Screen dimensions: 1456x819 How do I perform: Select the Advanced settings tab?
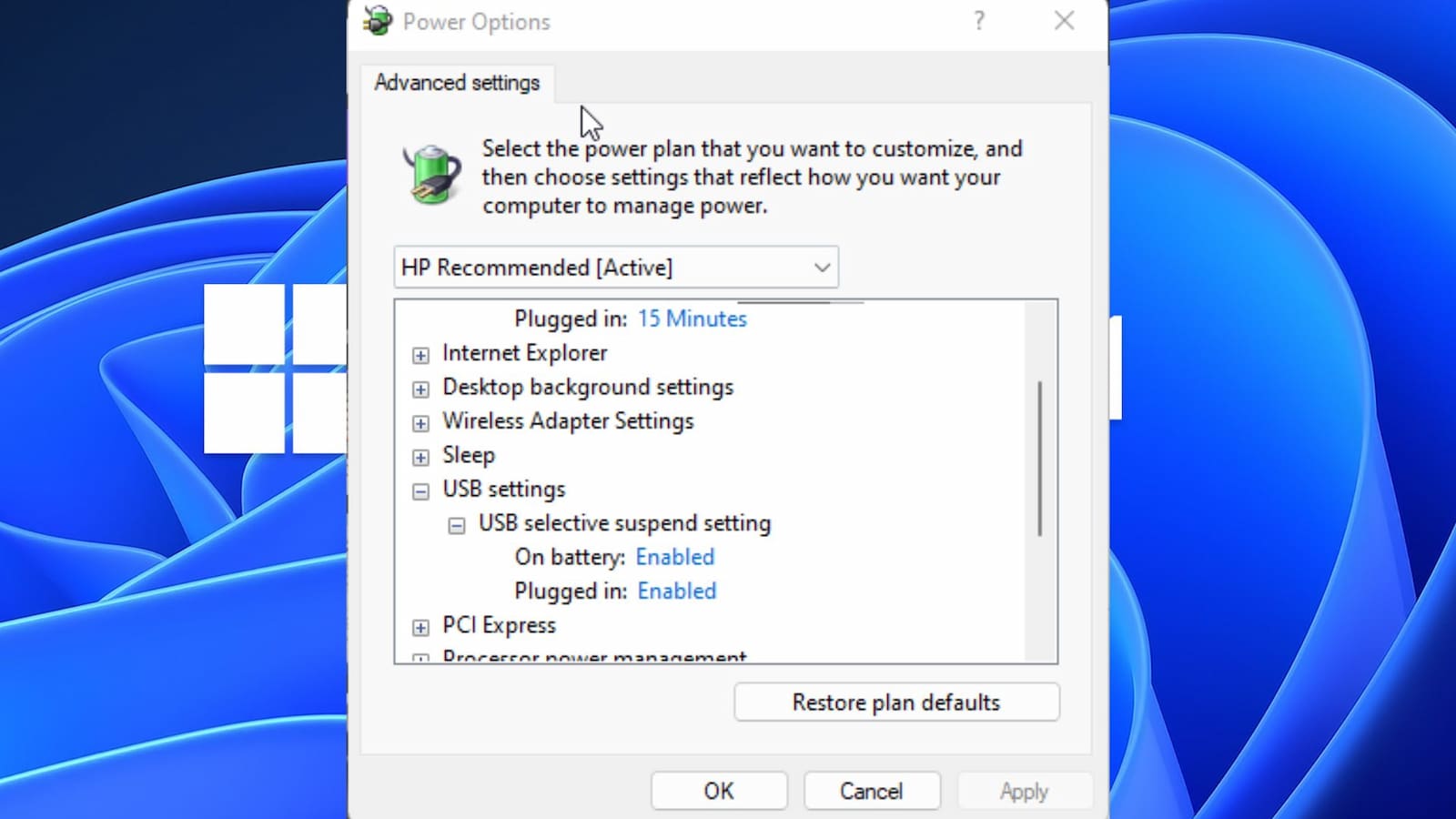tap(457, 83)
